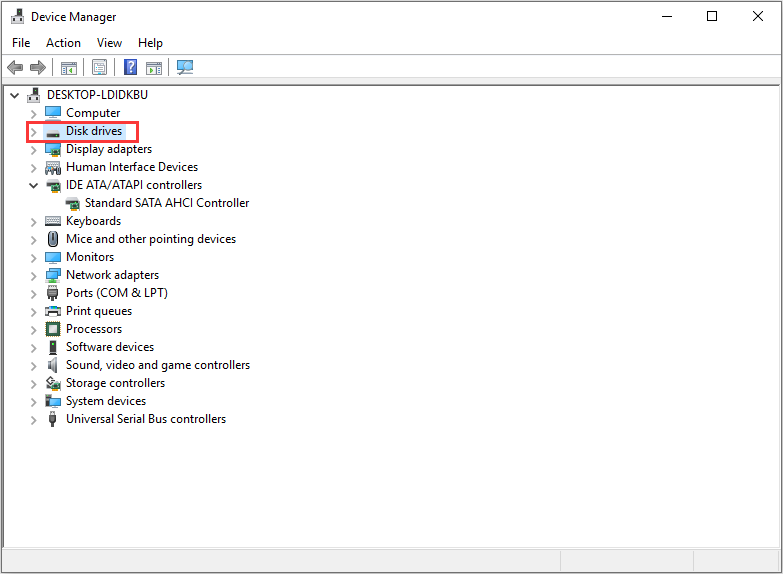Collapse the IDE ATA/ATAPI controllers node
This screenshot has height=574, width=783.
[33, 185]
